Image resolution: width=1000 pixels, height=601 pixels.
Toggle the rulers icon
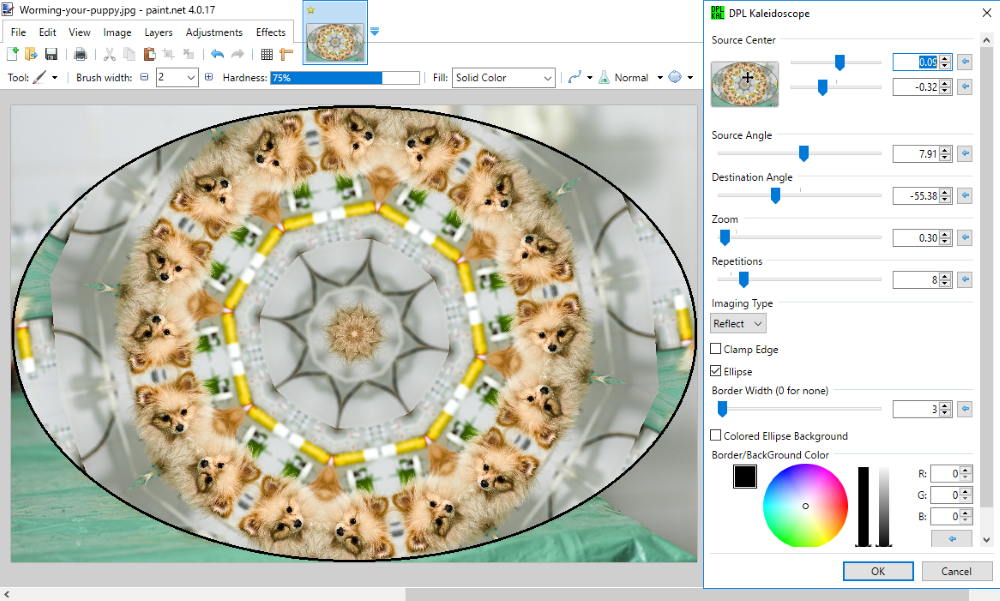pyautogui.click(x=286, y=55)
